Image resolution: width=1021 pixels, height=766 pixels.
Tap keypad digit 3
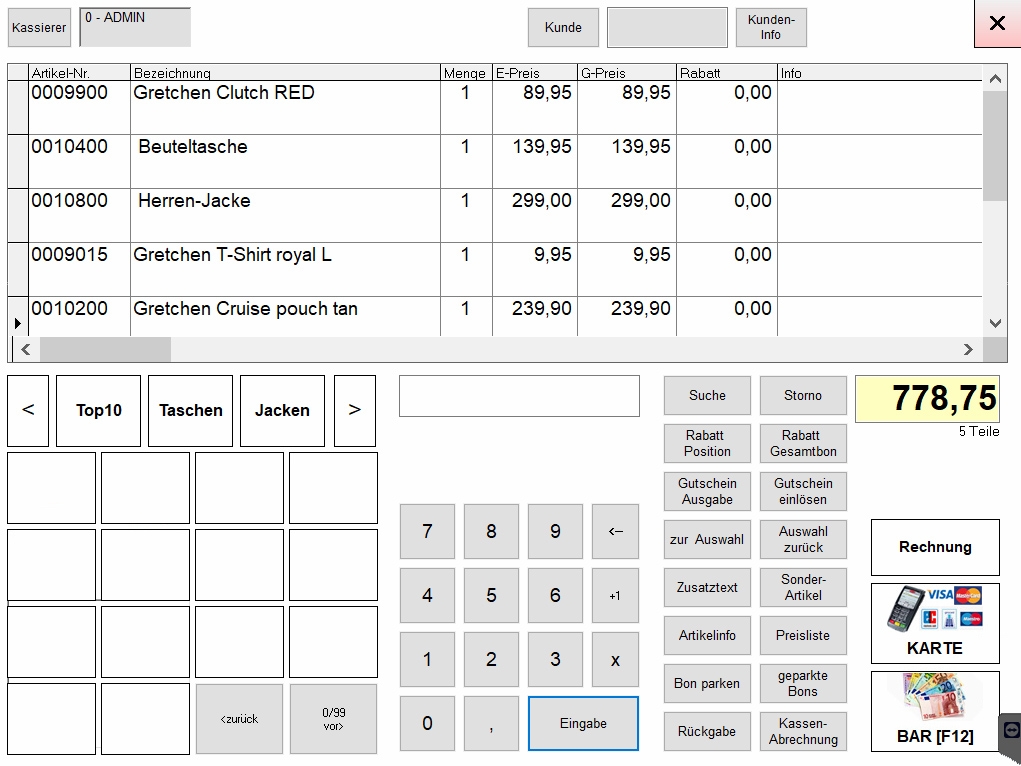coord(555,659)
